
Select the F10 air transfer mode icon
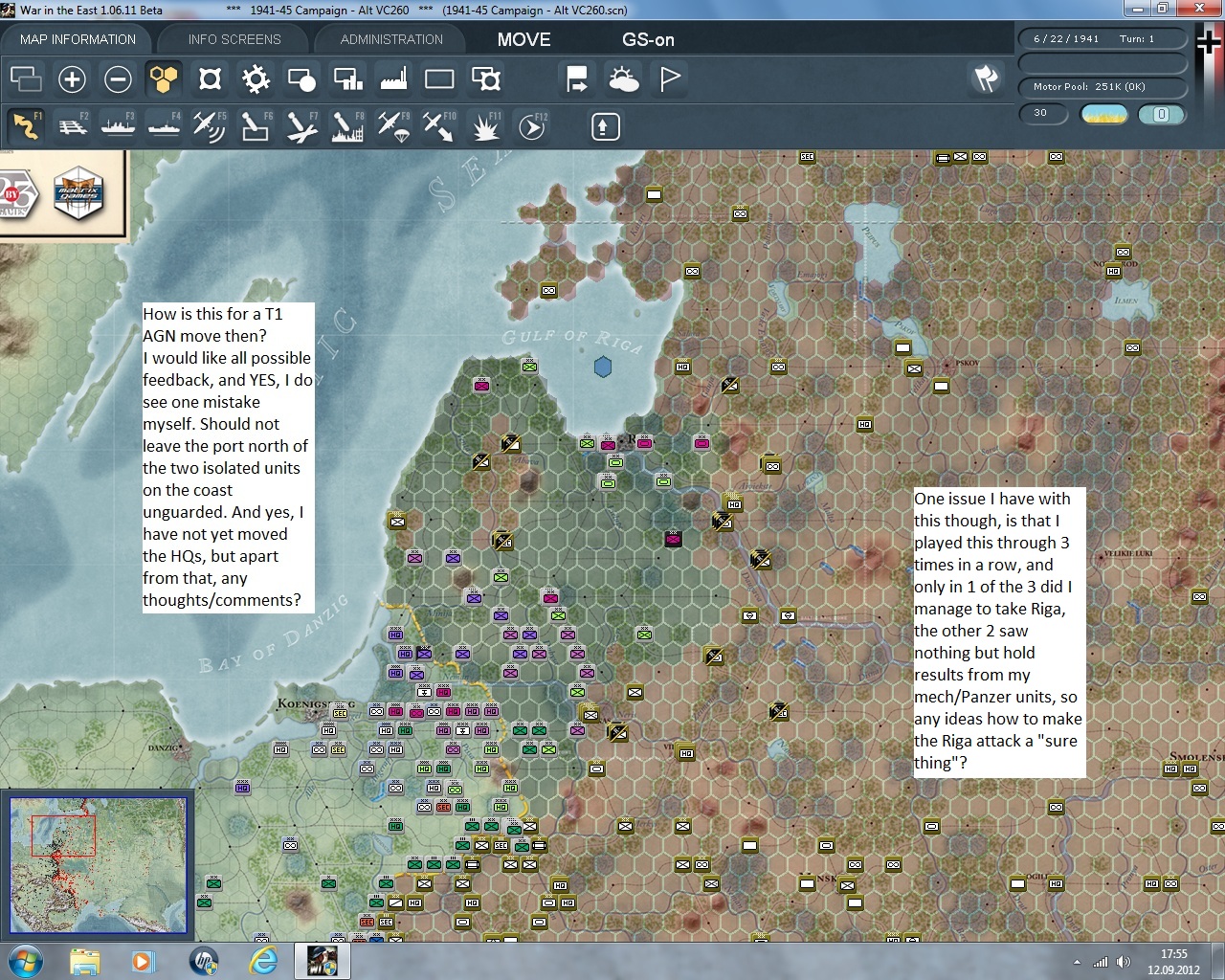tap(439, 125)
